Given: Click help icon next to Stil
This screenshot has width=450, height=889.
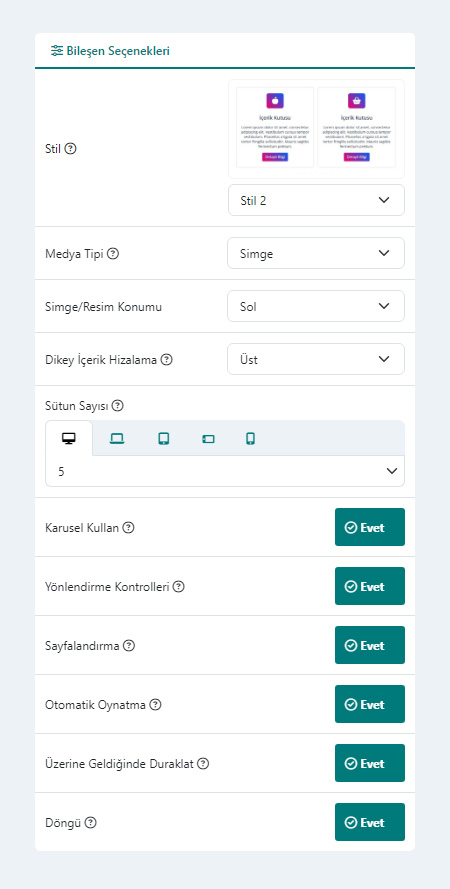Looking at the screenshot, I should (x=70, y=149).
